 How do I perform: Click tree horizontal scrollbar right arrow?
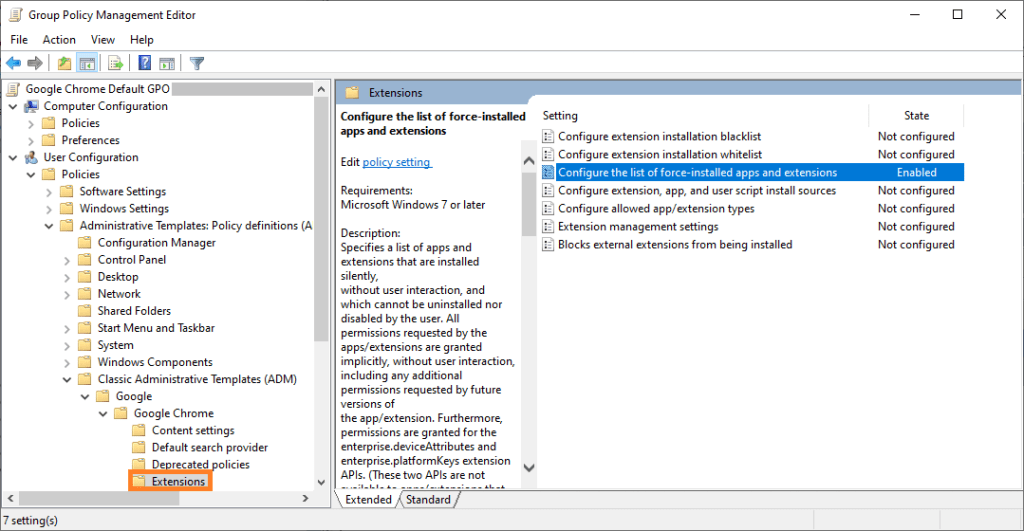click(x=305, y=498)
